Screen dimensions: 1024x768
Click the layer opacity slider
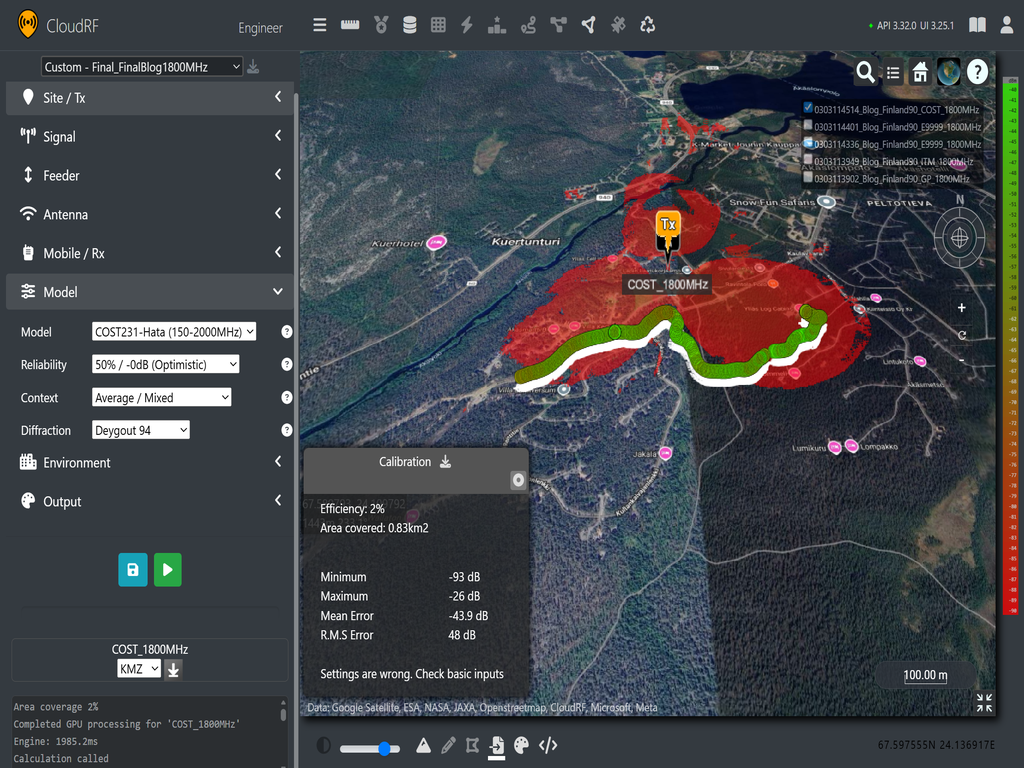pos(369,748)
